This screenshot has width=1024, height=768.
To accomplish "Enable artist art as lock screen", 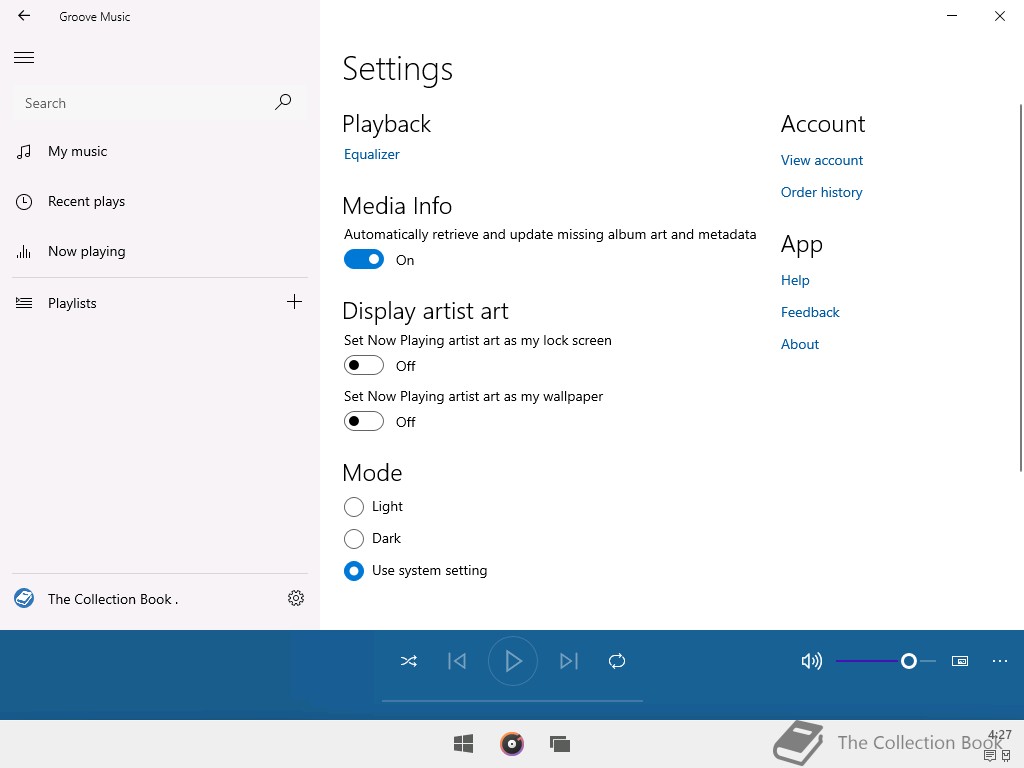I will point(364,366).
